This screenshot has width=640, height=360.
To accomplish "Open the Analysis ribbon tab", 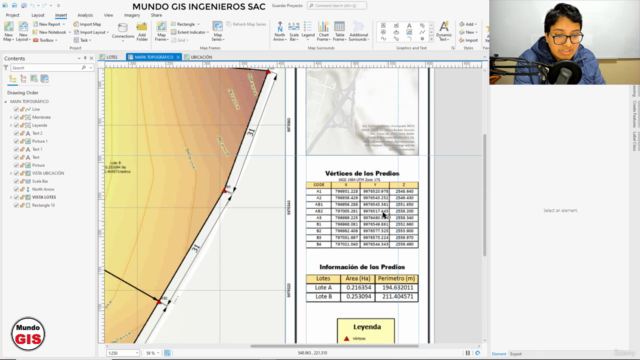I will point(85,15).
